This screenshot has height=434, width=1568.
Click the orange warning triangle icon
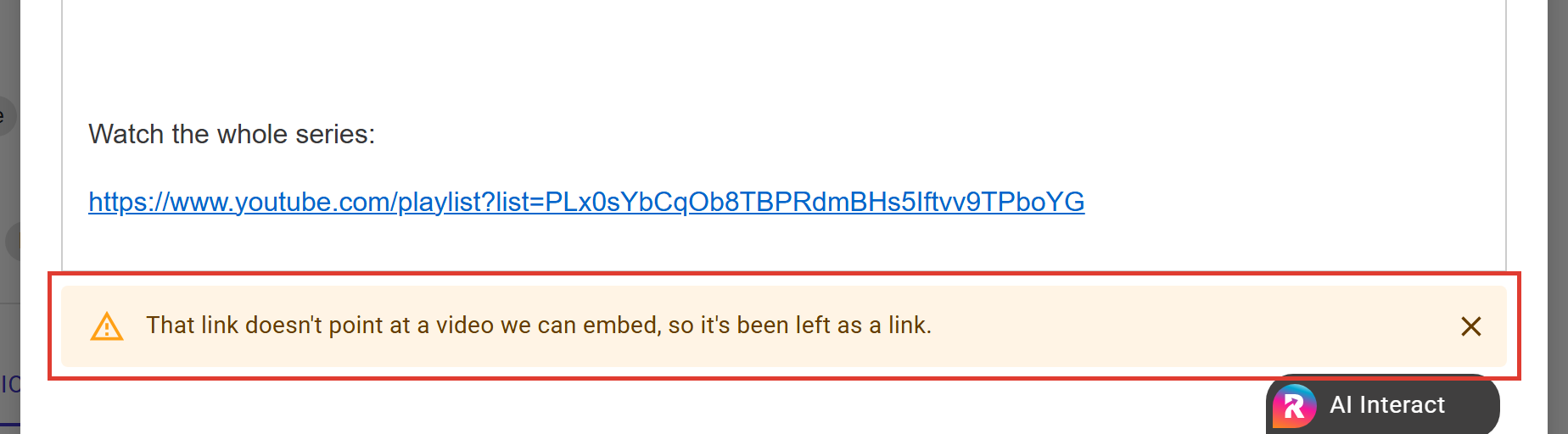click(x=107, y=326)
